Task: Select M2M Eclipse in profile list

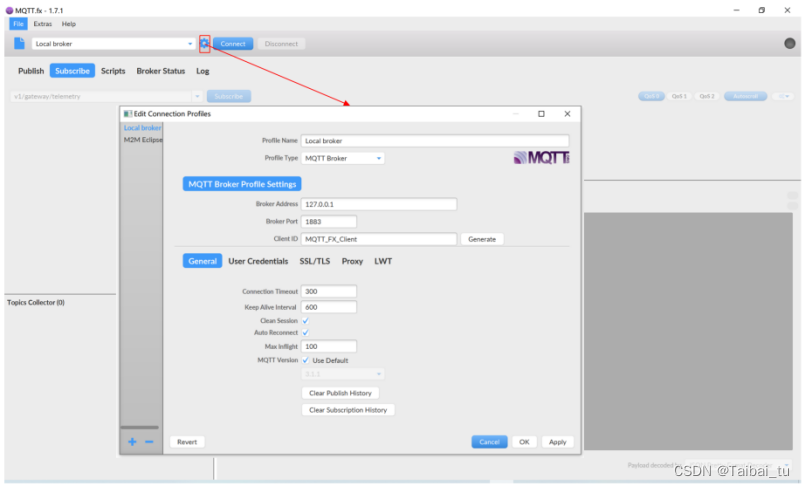Action: [142, 140]
